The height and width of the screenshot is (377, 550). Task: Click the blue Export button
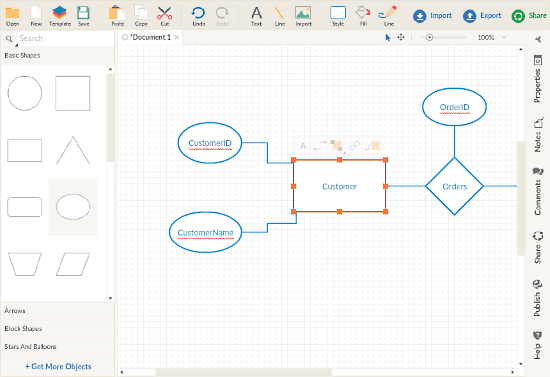[482, 16]
